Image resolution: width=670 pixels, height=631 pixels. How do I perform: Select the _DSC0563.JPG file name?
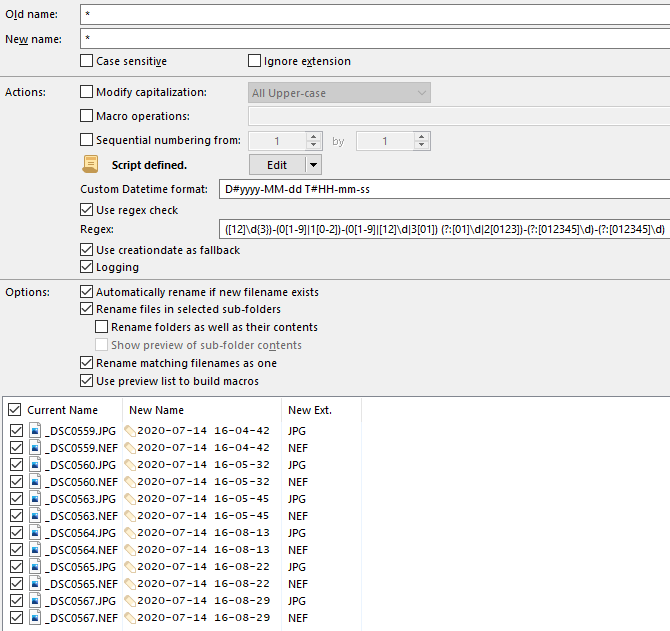(80, 499)
